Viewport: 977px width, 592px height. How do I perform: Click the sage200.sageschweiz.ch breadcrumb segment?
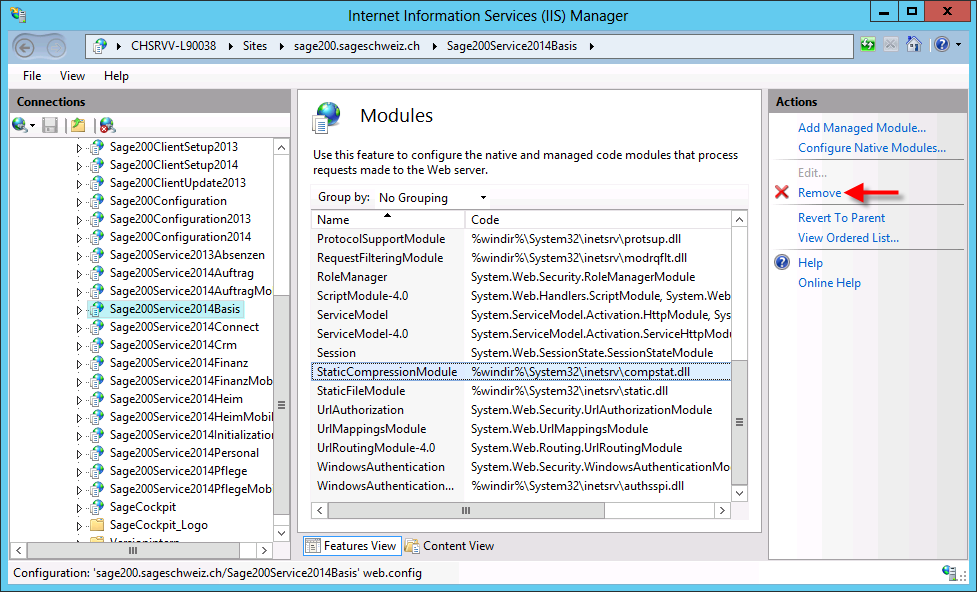coord(356,46)
